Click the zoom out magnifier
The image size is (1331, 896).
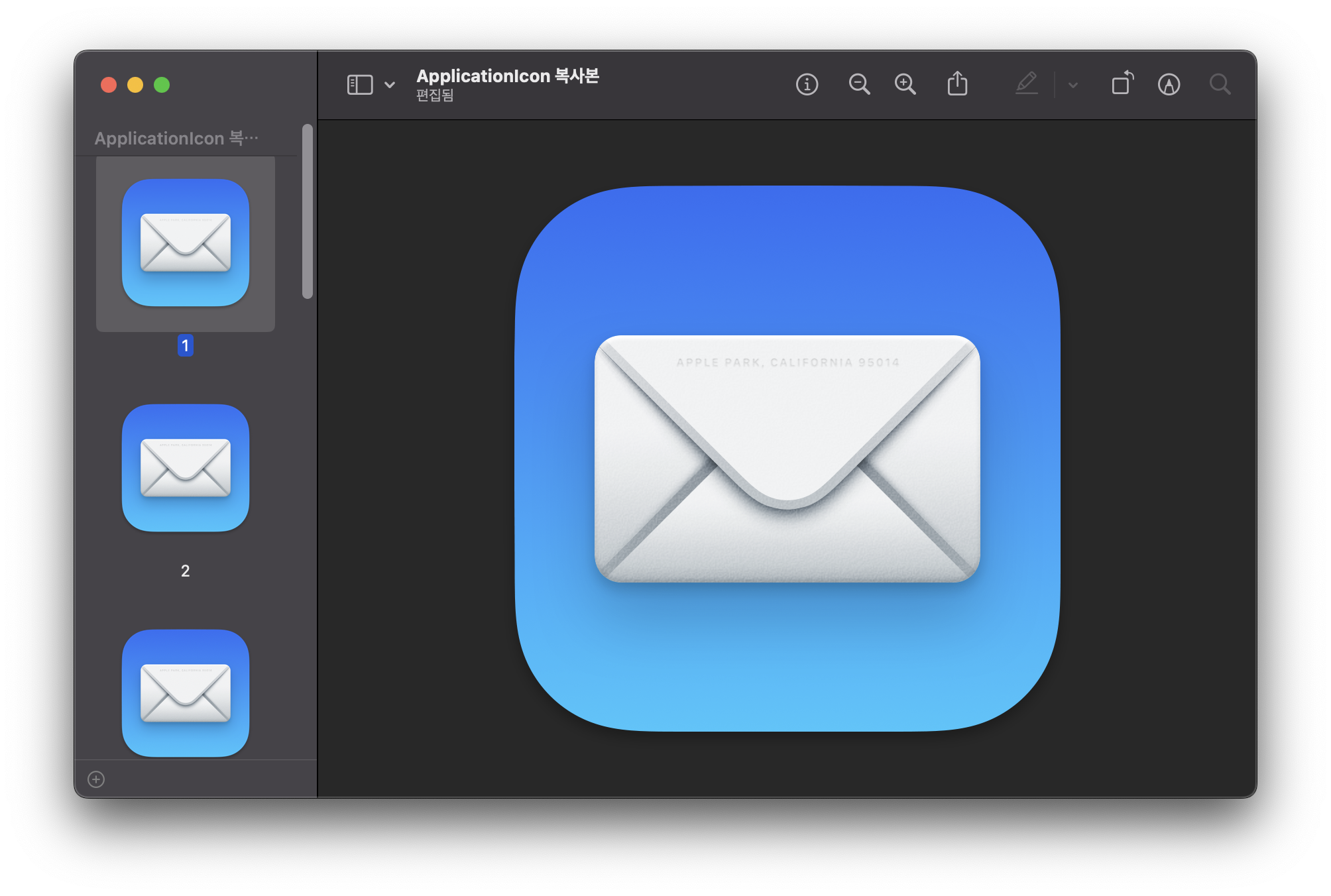tap(859, 85)
